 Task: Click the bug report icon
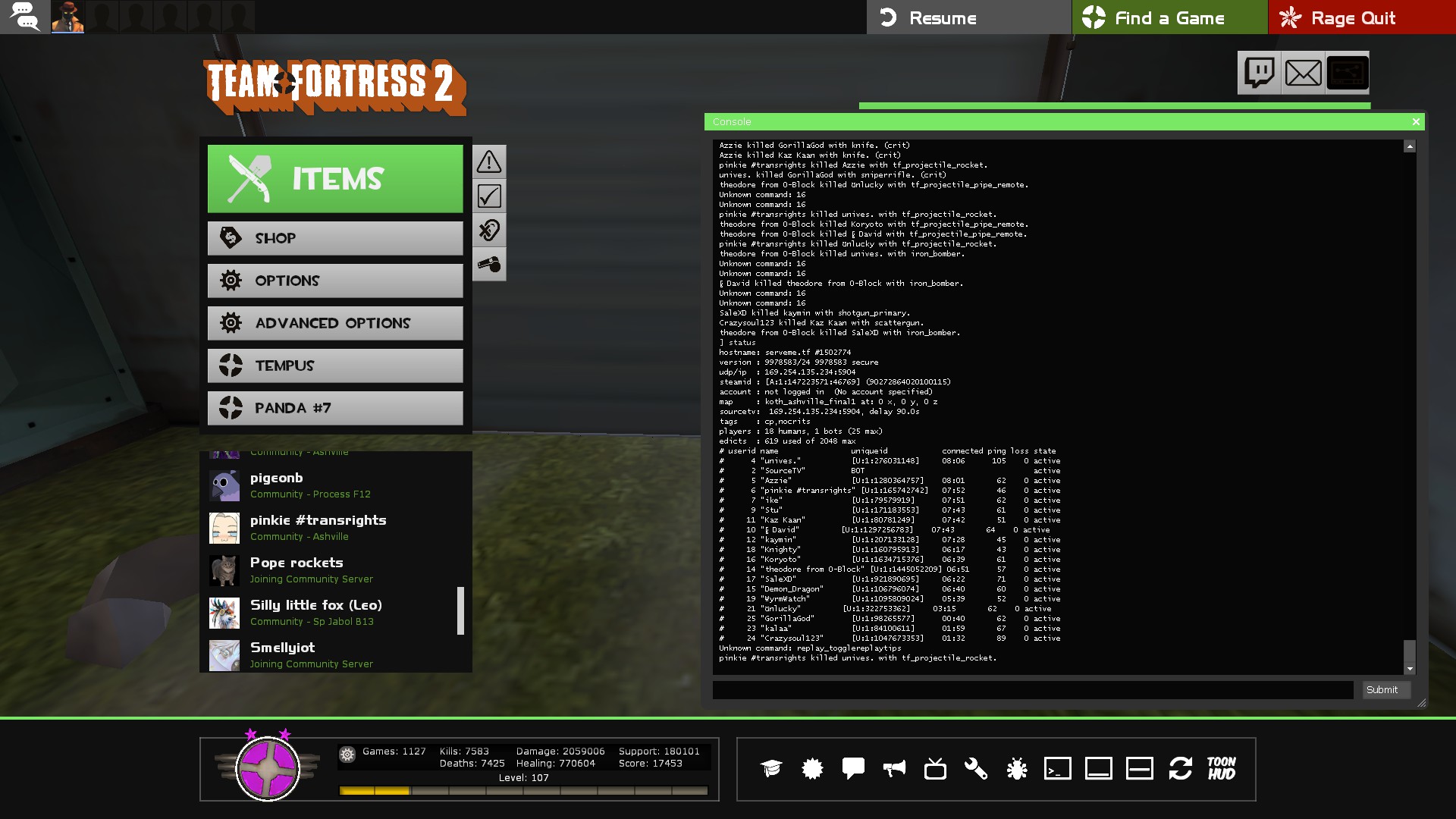(1017, 769)
